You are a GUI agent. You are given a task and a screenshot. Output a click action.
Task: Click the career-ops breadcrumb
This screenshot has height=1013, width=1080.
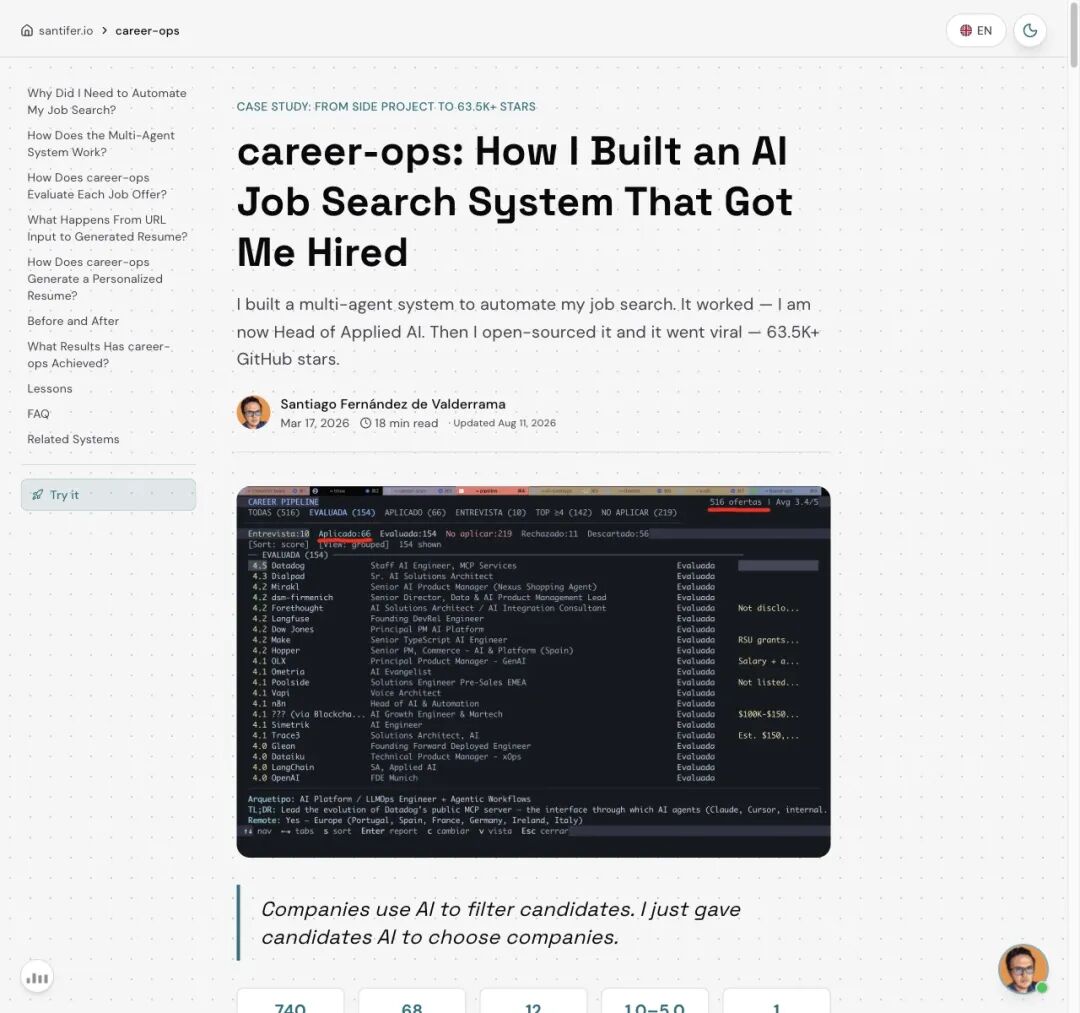[147, 30]
